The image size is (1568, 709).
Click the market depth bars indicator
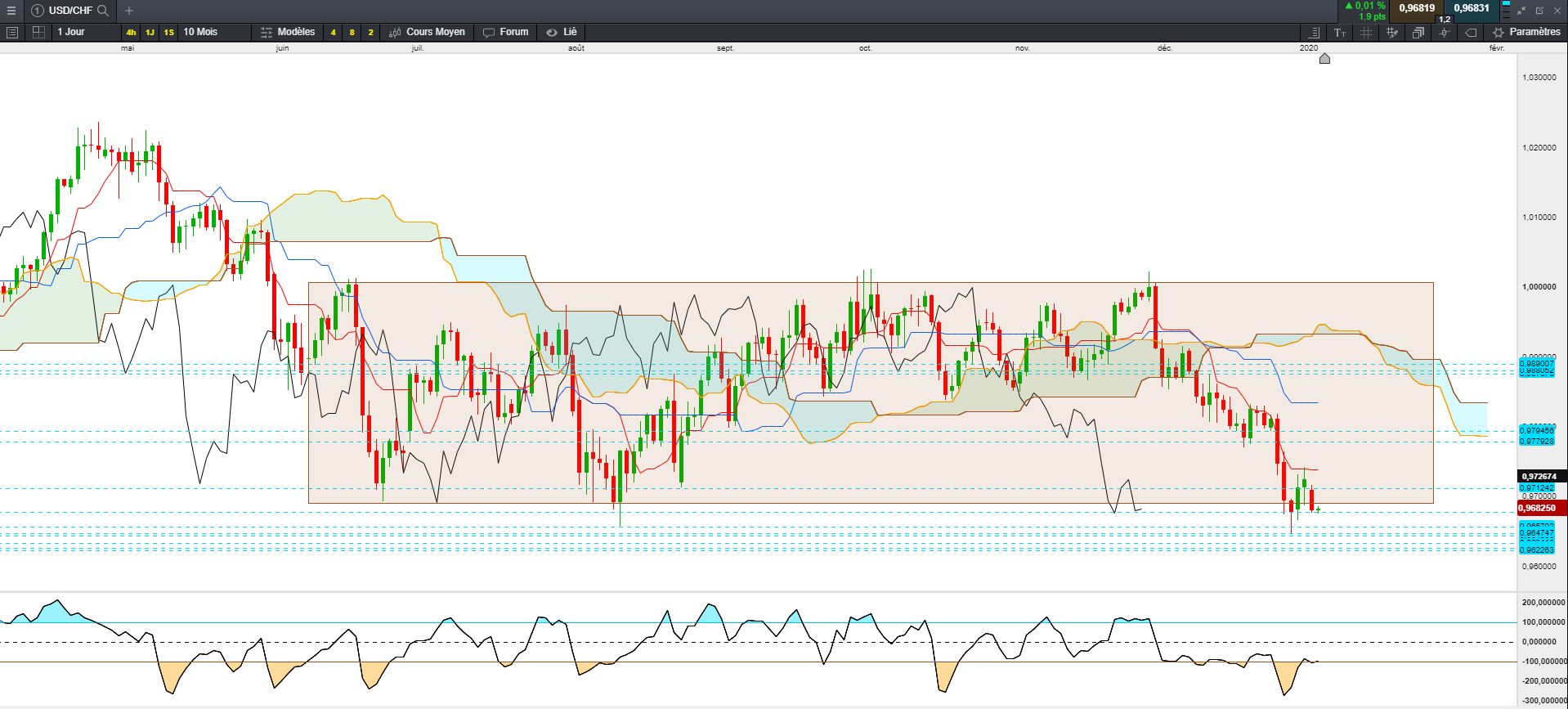click(x=1506, y=10)
